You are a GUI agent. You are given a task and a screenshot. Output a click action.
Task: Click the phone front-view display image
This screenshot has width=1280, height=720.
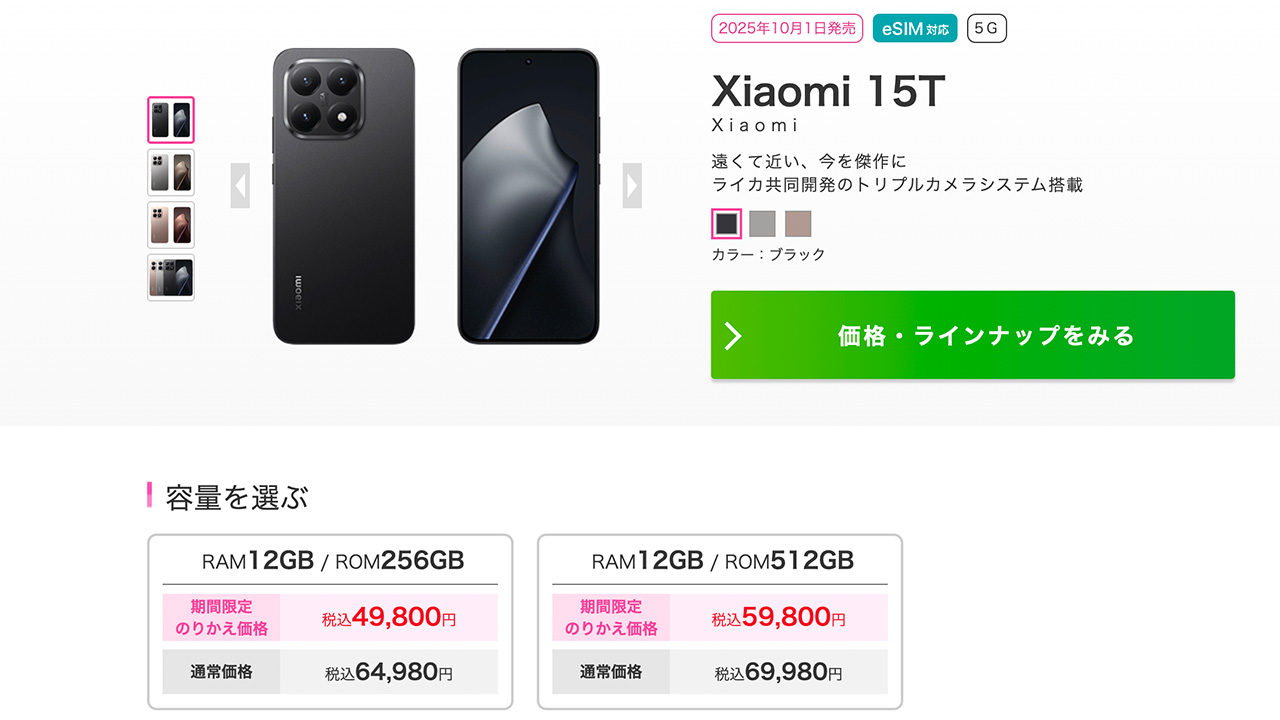[528, 196]
